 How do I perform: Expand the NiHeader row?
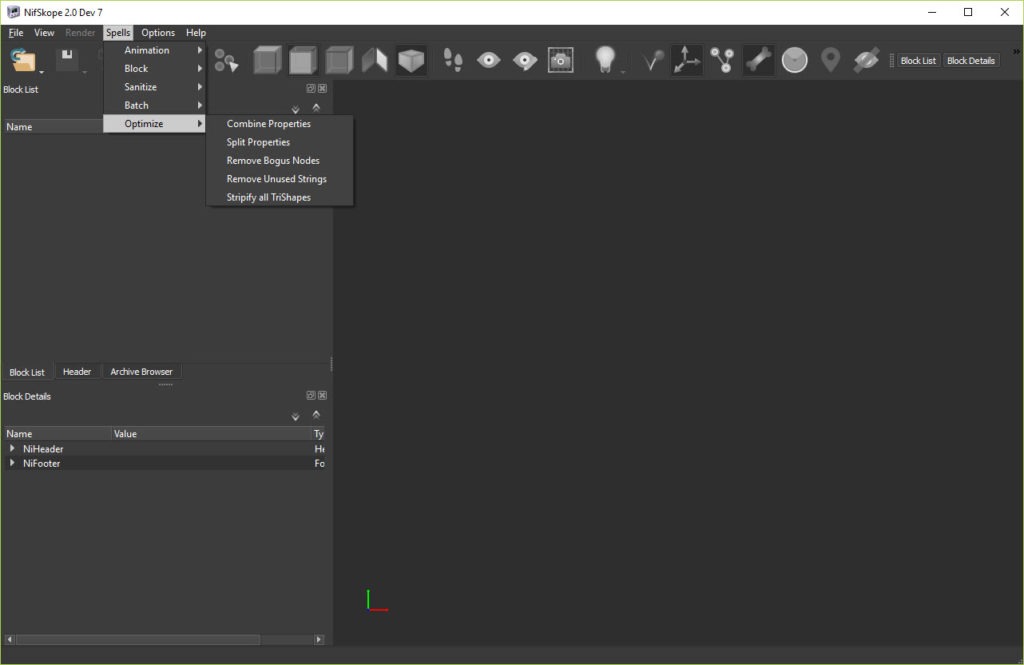coord(12,449)
